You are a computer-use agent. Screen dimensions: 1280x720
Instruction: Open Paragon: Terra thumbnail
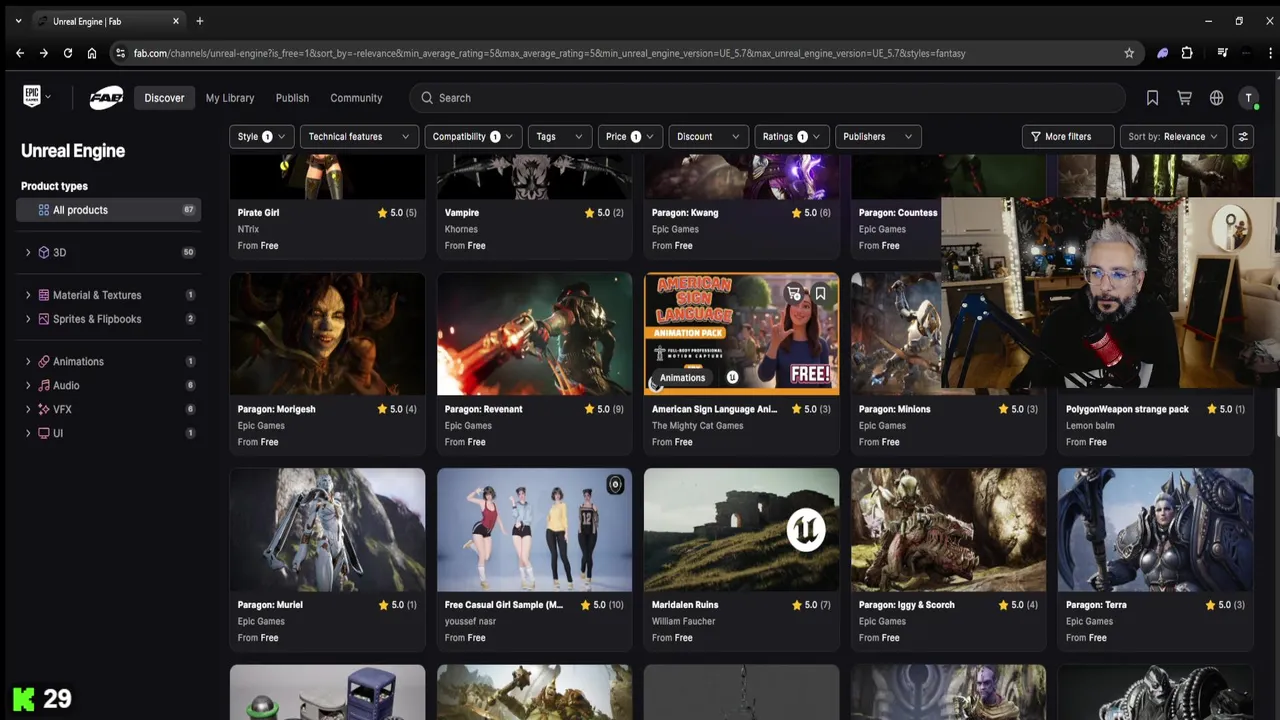[1155, 529]
